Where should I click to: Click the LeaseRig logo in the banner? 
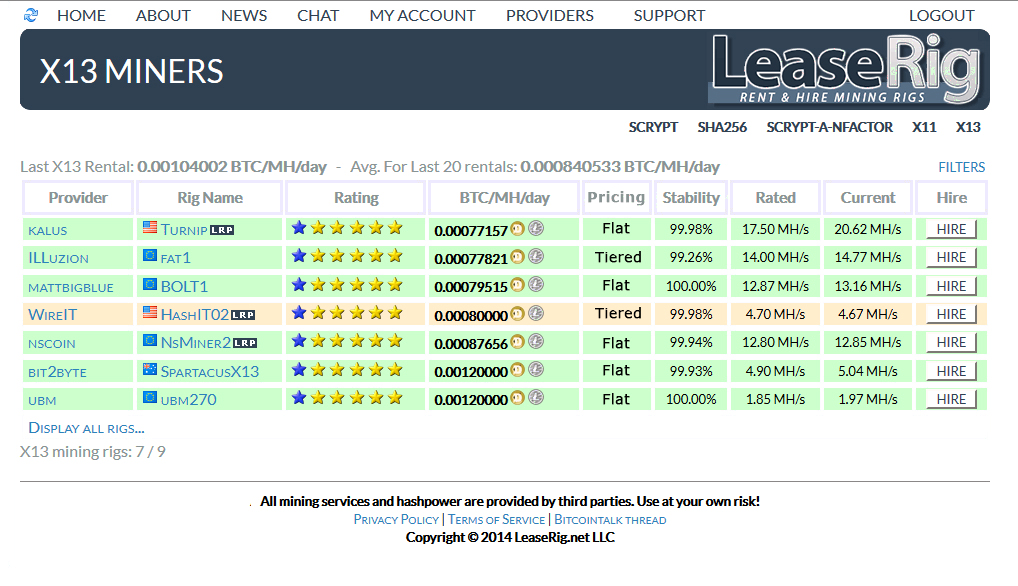point(847,69)
